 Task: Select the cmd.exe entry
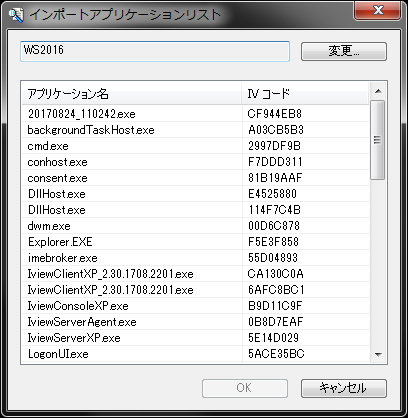(x=195, y=146)
